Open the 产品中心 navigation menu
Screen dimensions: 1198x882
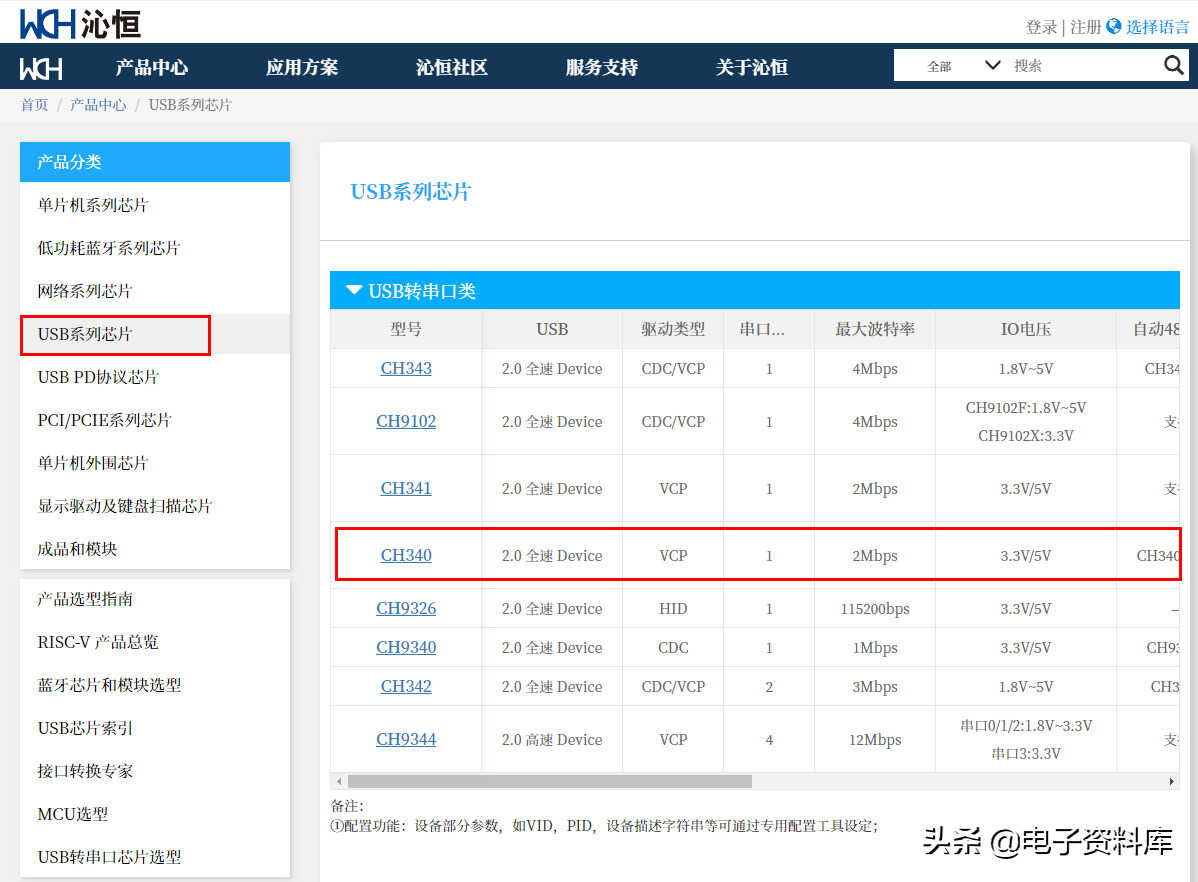[x=152, y=68]
